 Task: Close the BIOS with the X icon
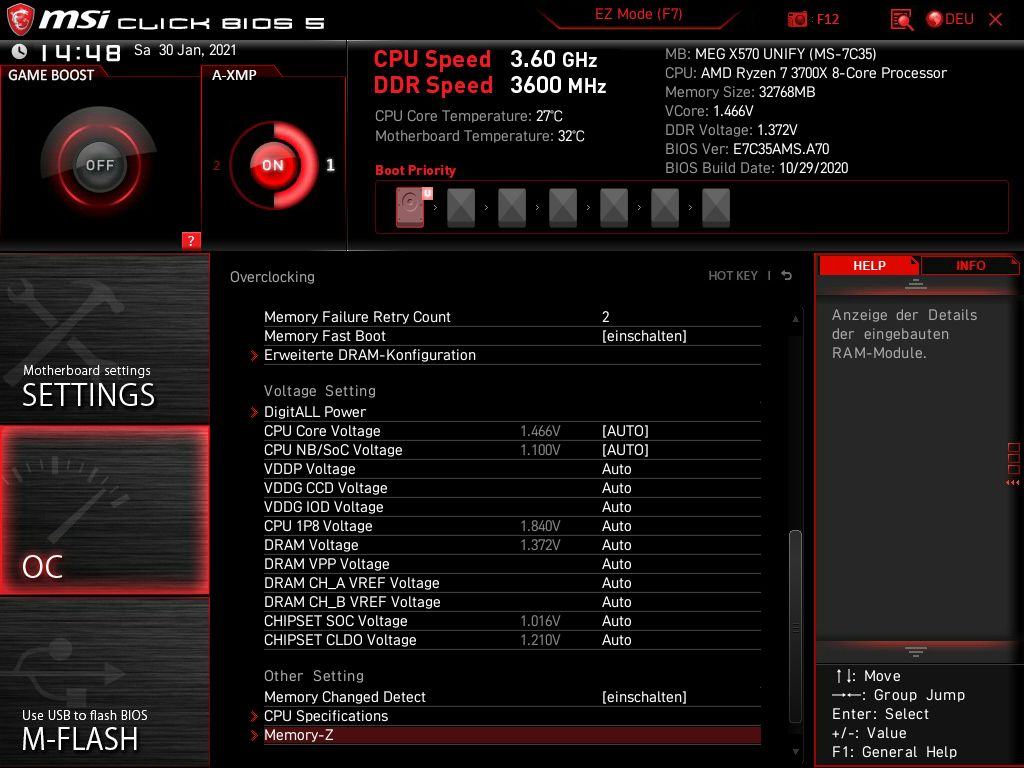coord(996,20)
